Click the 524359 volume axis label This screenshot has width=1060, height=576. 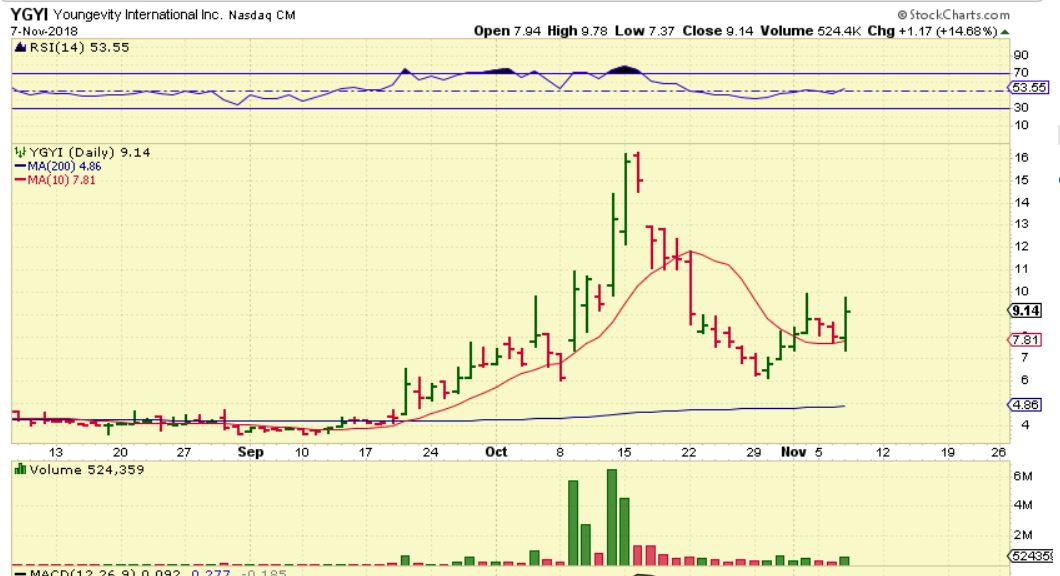(1031, 556)
